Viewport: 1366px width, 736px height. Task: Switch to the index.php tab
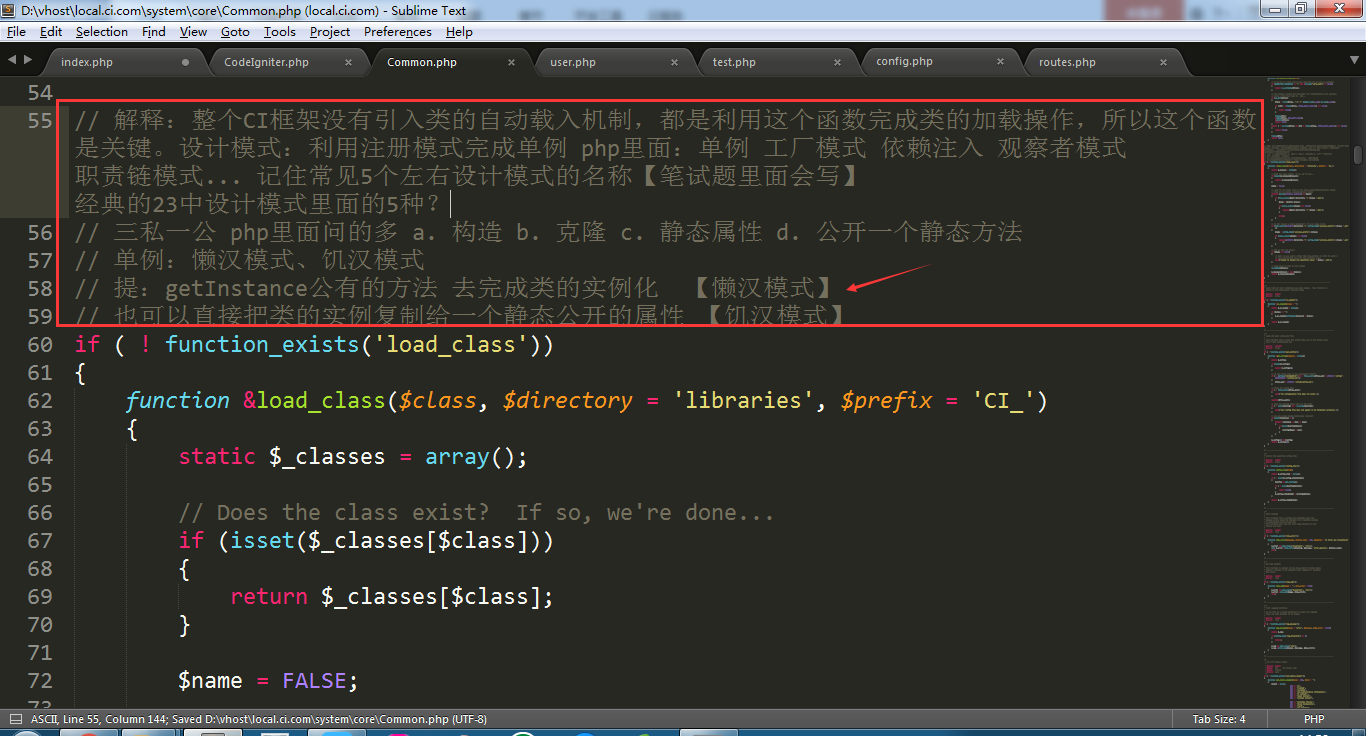(x=87, y=62)
